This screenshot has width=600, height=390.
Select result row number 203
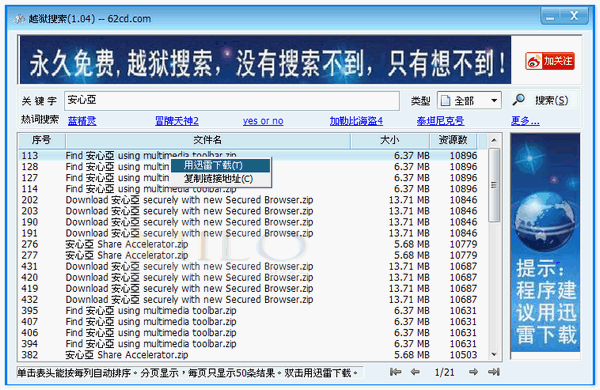[x=253, y=211]
